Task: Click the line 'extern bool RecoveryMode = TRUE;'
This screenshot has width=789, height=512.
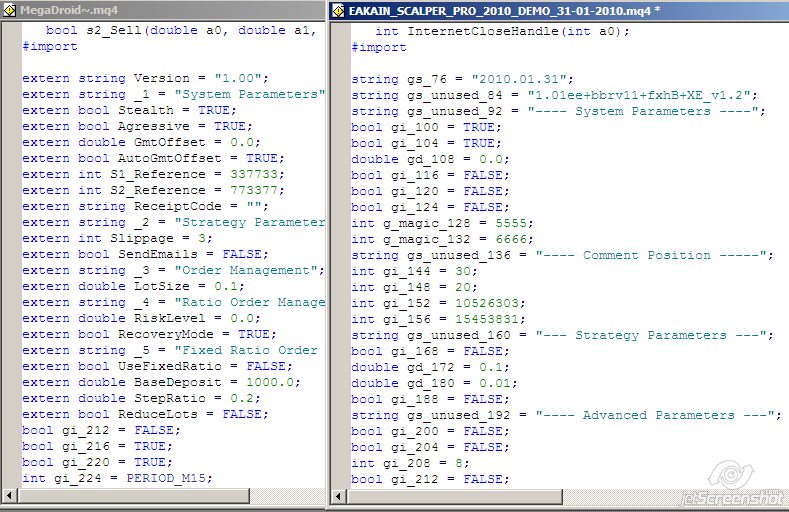Action: coord(149,334)
